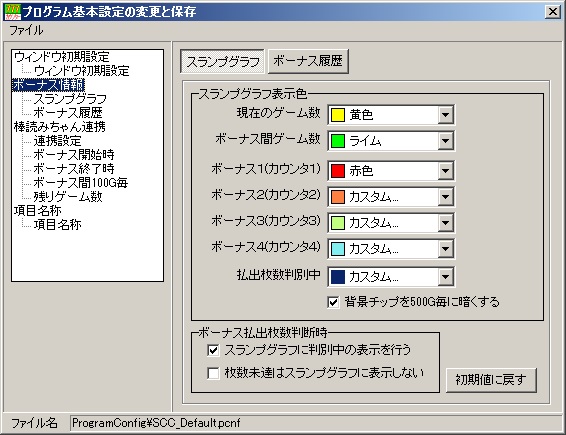
Task: Select the スランプグラフ tab
Action: [x=222, y=62]
